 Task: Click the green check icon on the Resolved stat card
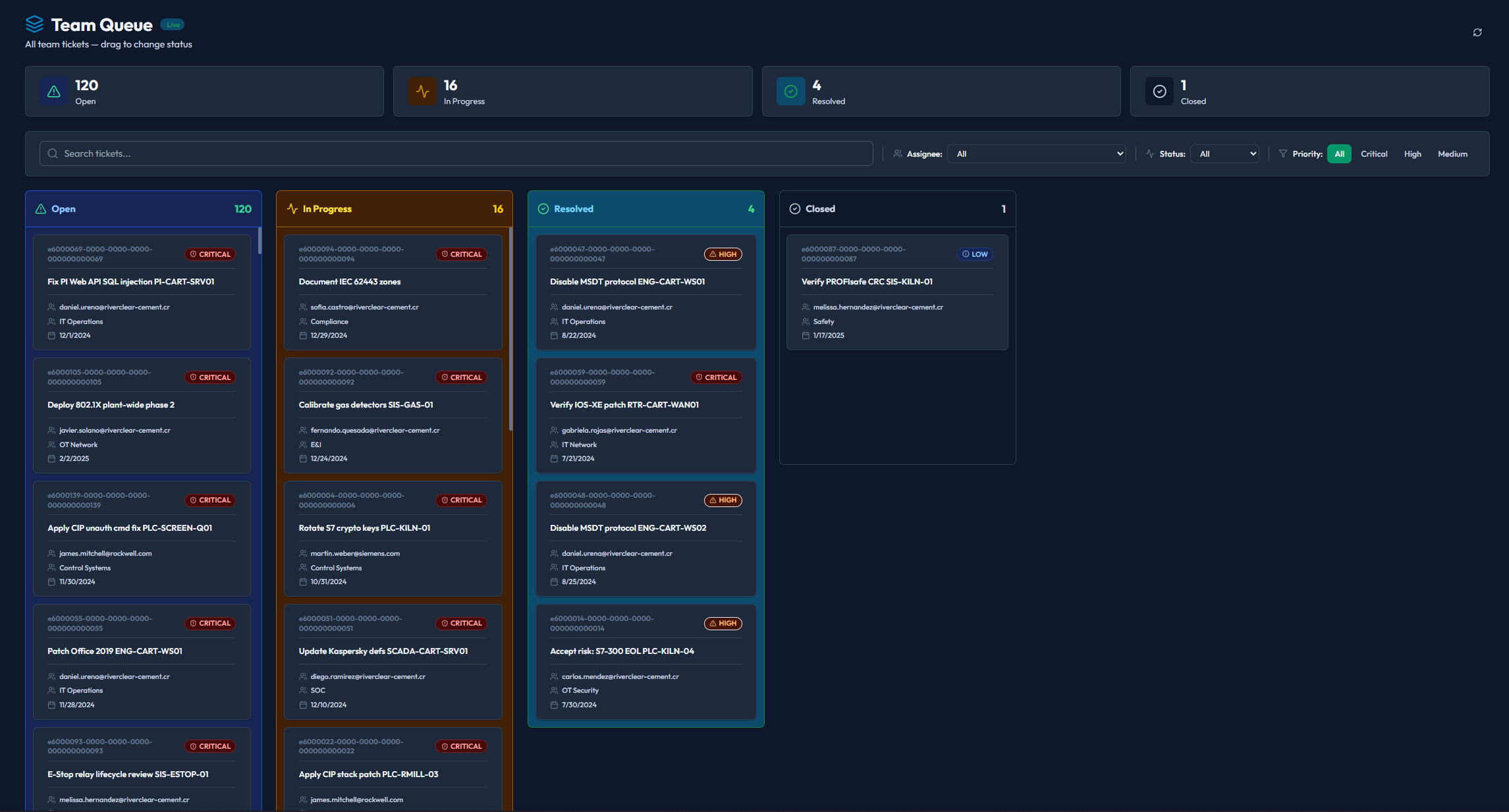[790, 92]
